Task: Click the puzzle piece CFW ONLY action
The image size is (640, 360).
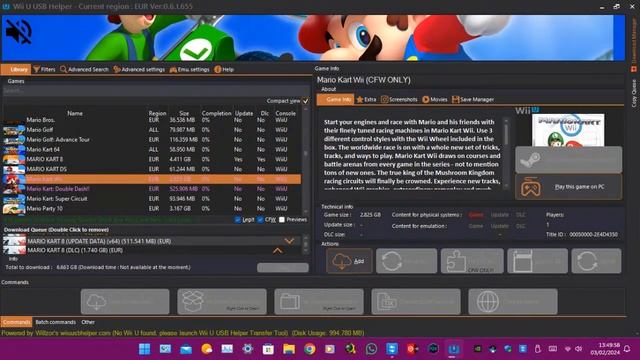Action: 472,261
